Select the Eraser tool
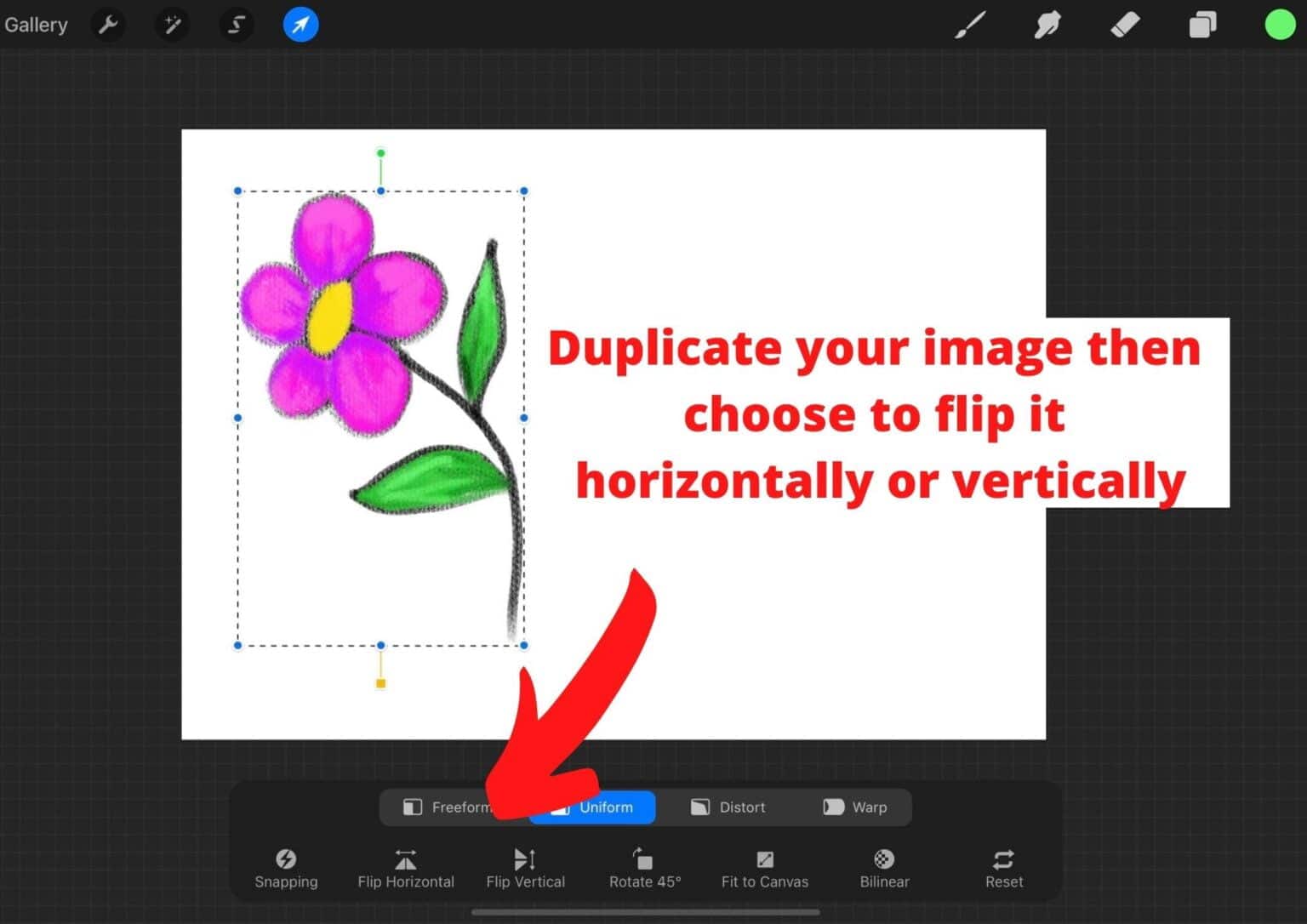Screen dimensions: 1307x924 (x=1125, y=25)
